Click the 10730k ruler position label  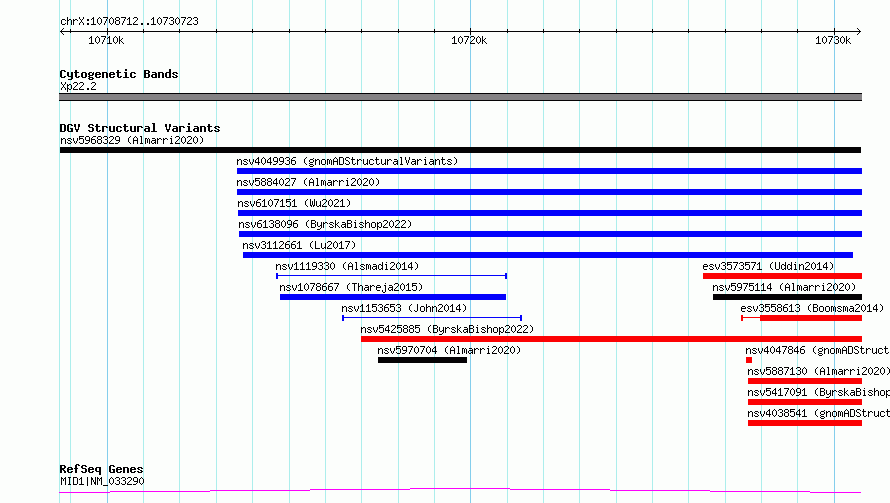coord(833,40)
